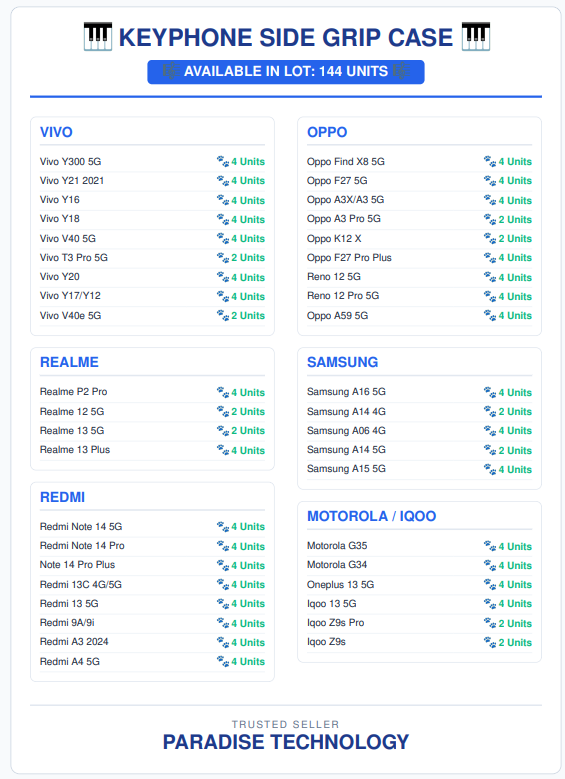
Task: Click the paw icon in Samsung A16 5G row
Action: pyautogui.click(x=490, y=392)
